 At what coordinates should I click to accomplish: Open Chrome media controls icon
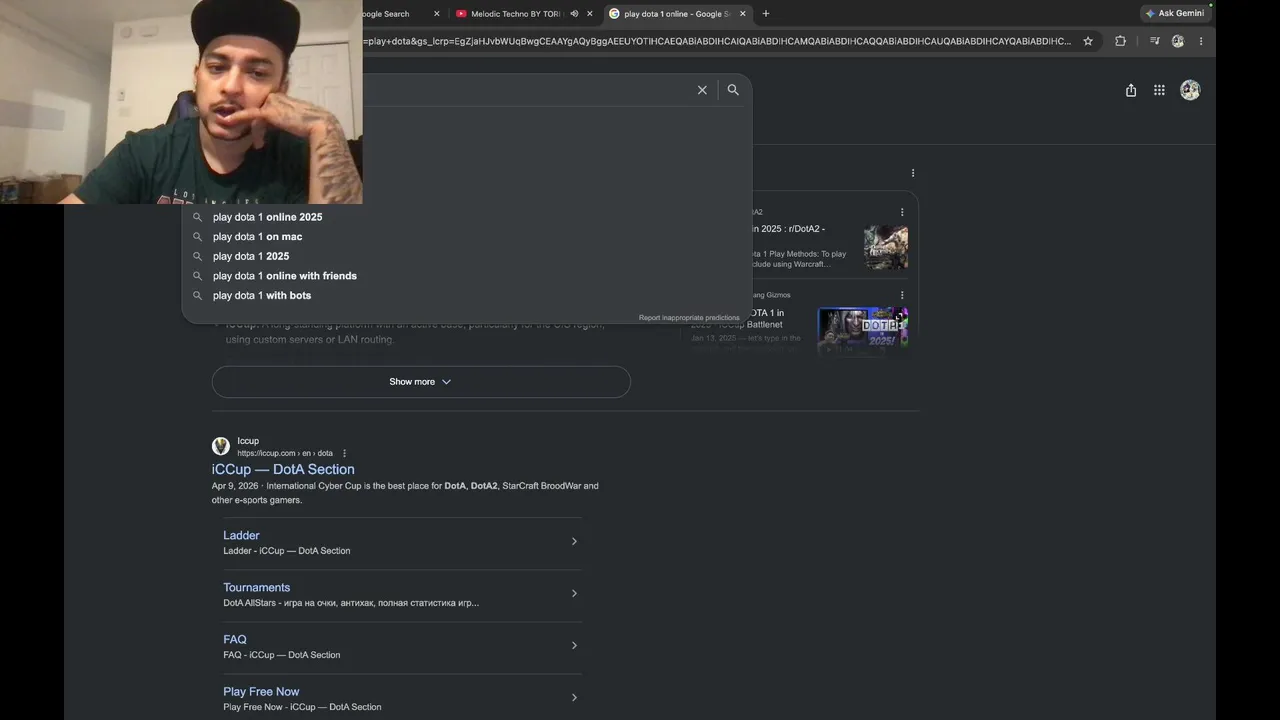(1154, 41)
